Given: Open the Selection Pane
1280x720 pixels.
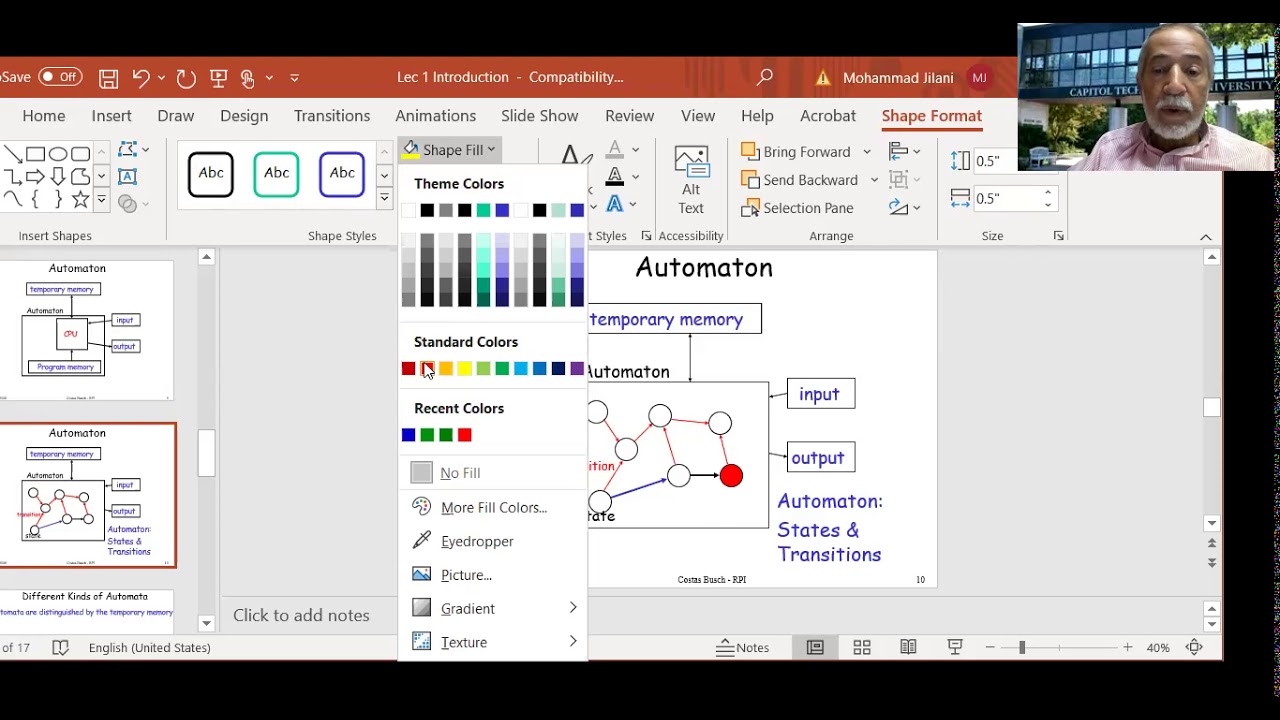Looking at the screenshot, I should (x=797, y=208).
